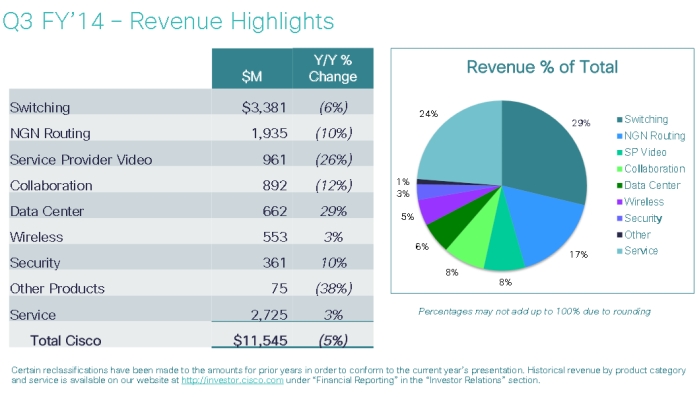
Task: Select the '10%' change value for Security
Action: pyautogui.click(x=333, y=263)
